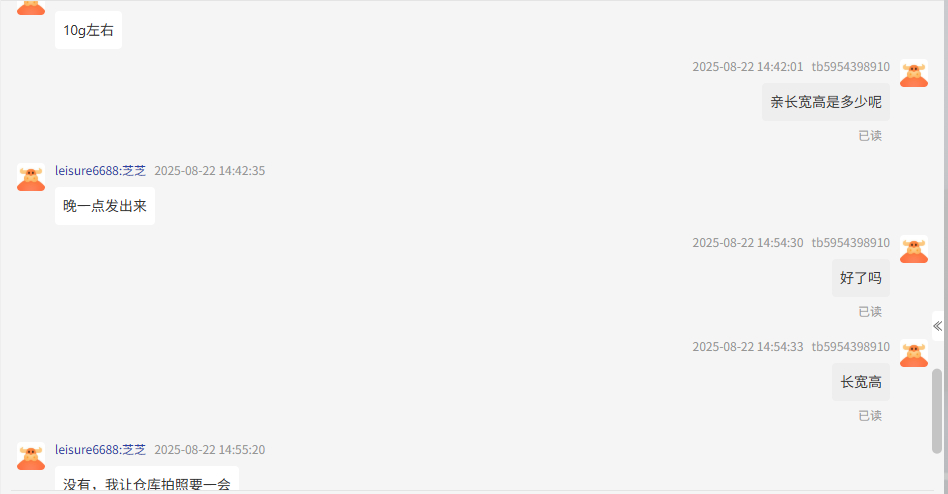This screenshot has width=948, height=494.
Task: Click username tb5954398910 at 14:42:01
Action: tap(851, 67)
